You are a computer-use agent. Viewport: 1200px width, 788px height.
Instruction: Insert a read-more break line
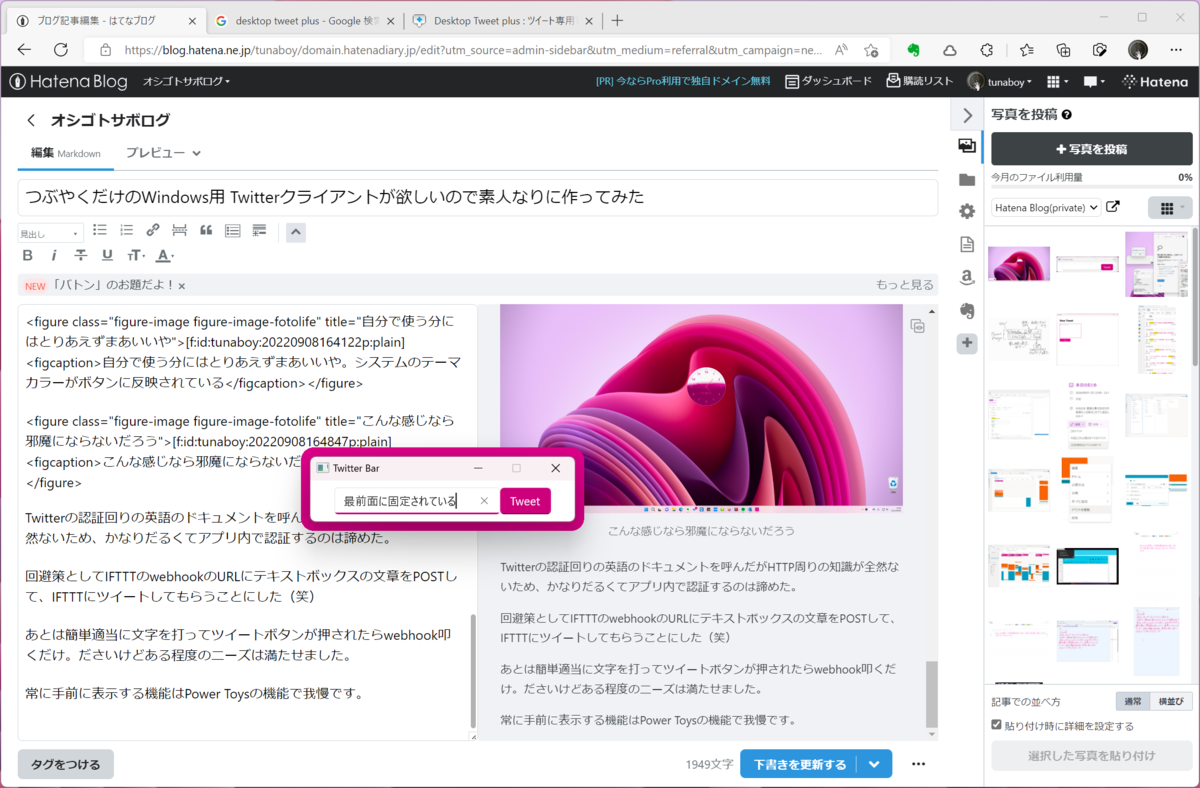pos(180,230)
